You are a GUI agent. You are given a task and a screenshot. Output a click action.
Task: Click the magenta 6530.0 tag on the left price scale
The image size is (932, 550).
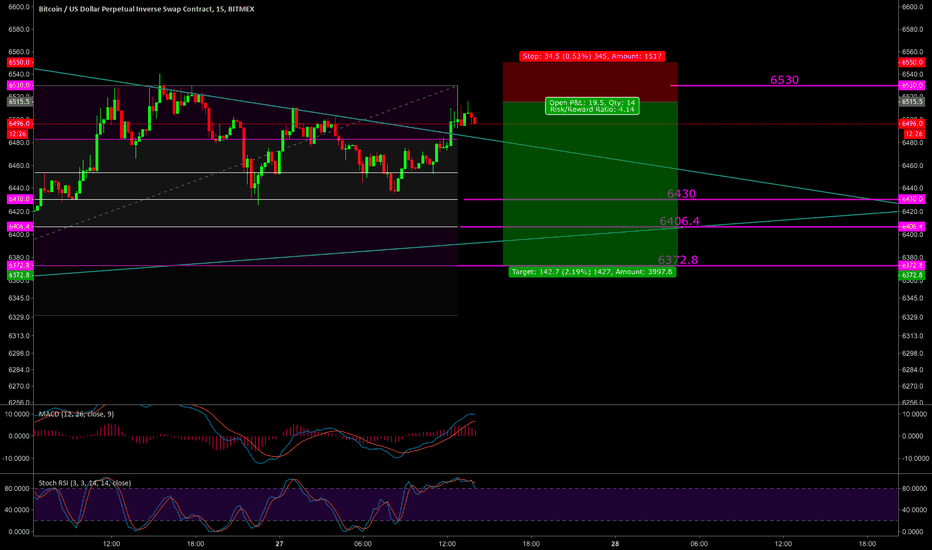(20, 86)
